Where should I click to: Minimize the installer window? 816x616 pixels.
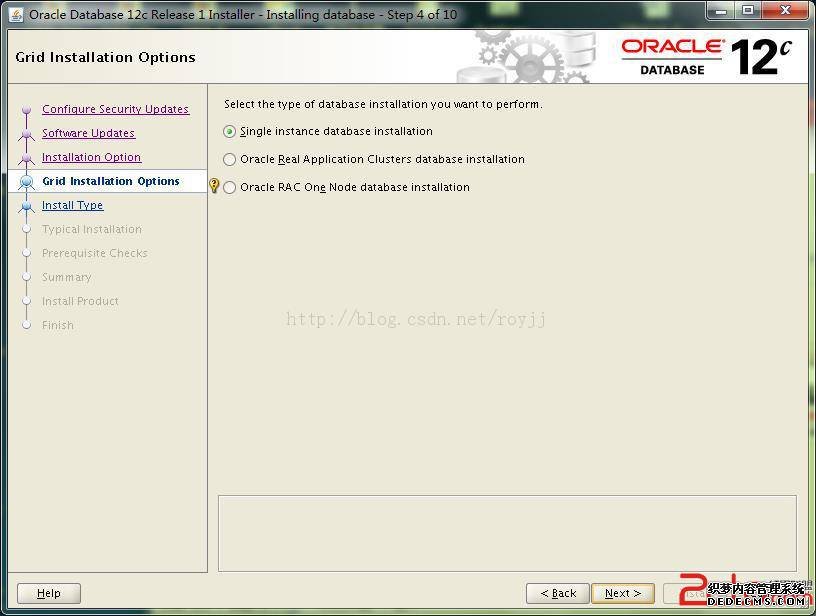[721, 11]
